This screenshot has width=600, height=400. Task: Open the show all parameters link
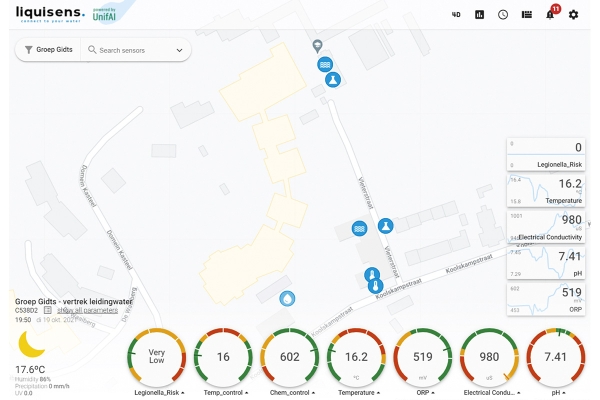click(x=88, y=310)
